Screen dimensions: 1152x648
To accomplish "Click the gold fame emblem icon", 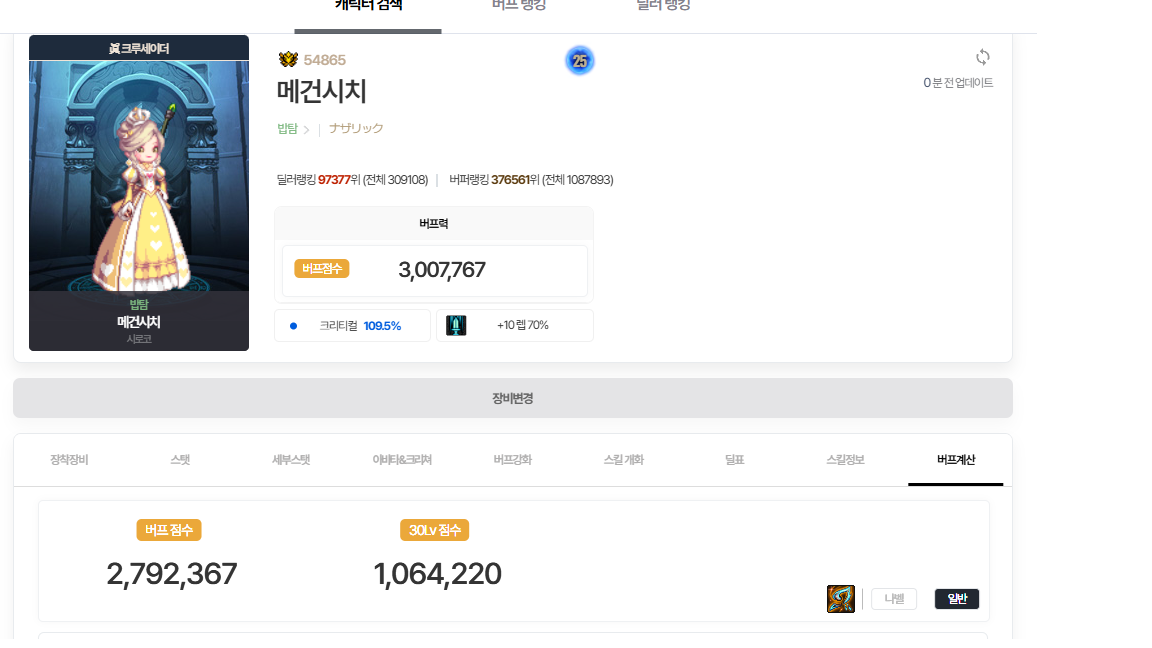I will tap(288, 60).
